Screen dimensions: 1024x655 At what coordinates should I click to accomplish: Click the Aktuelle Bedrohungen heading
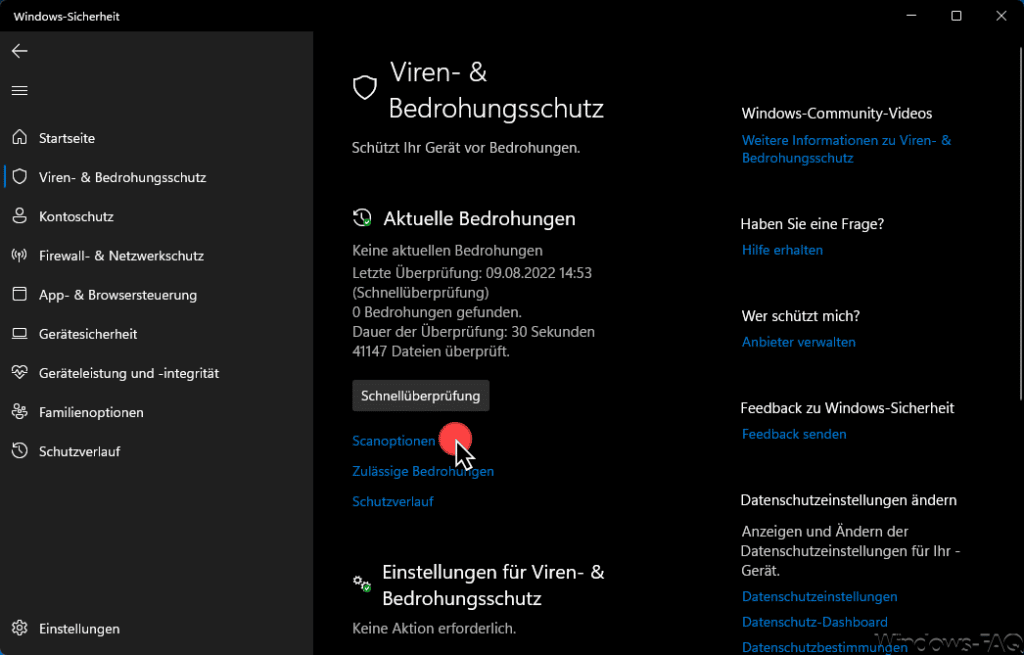[479, 218]
